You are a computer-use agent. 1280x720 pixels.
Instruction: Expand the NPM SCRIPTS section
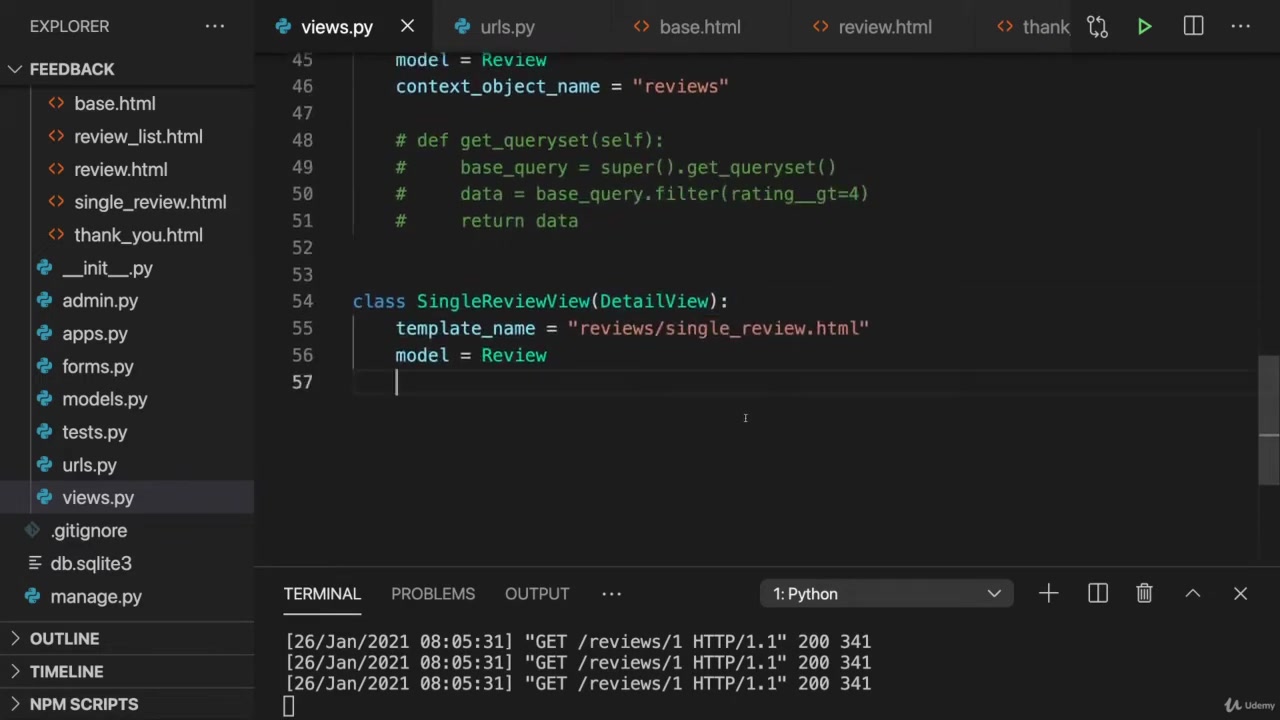pyautogui.click(x=83, y=704)
